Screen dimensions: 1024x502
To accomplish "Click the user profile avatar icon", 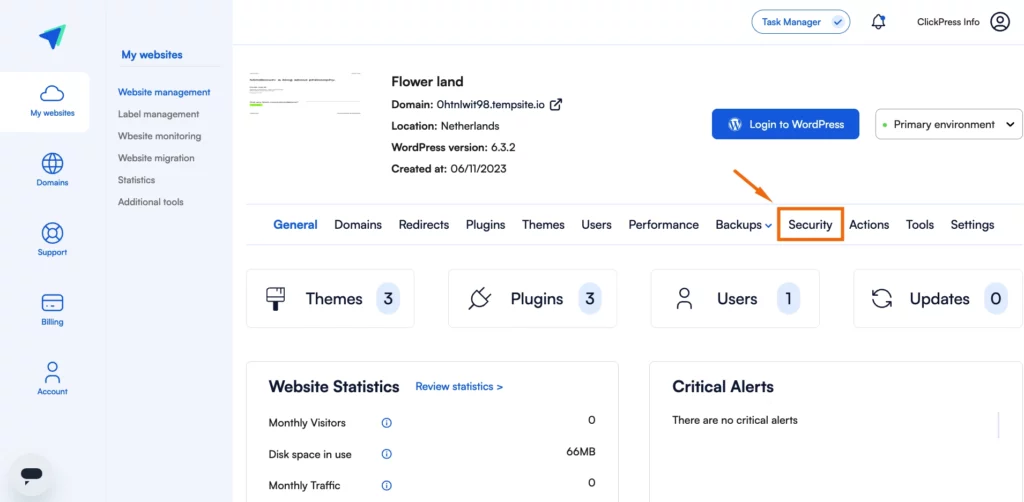I will click(x=1000, y=22).
